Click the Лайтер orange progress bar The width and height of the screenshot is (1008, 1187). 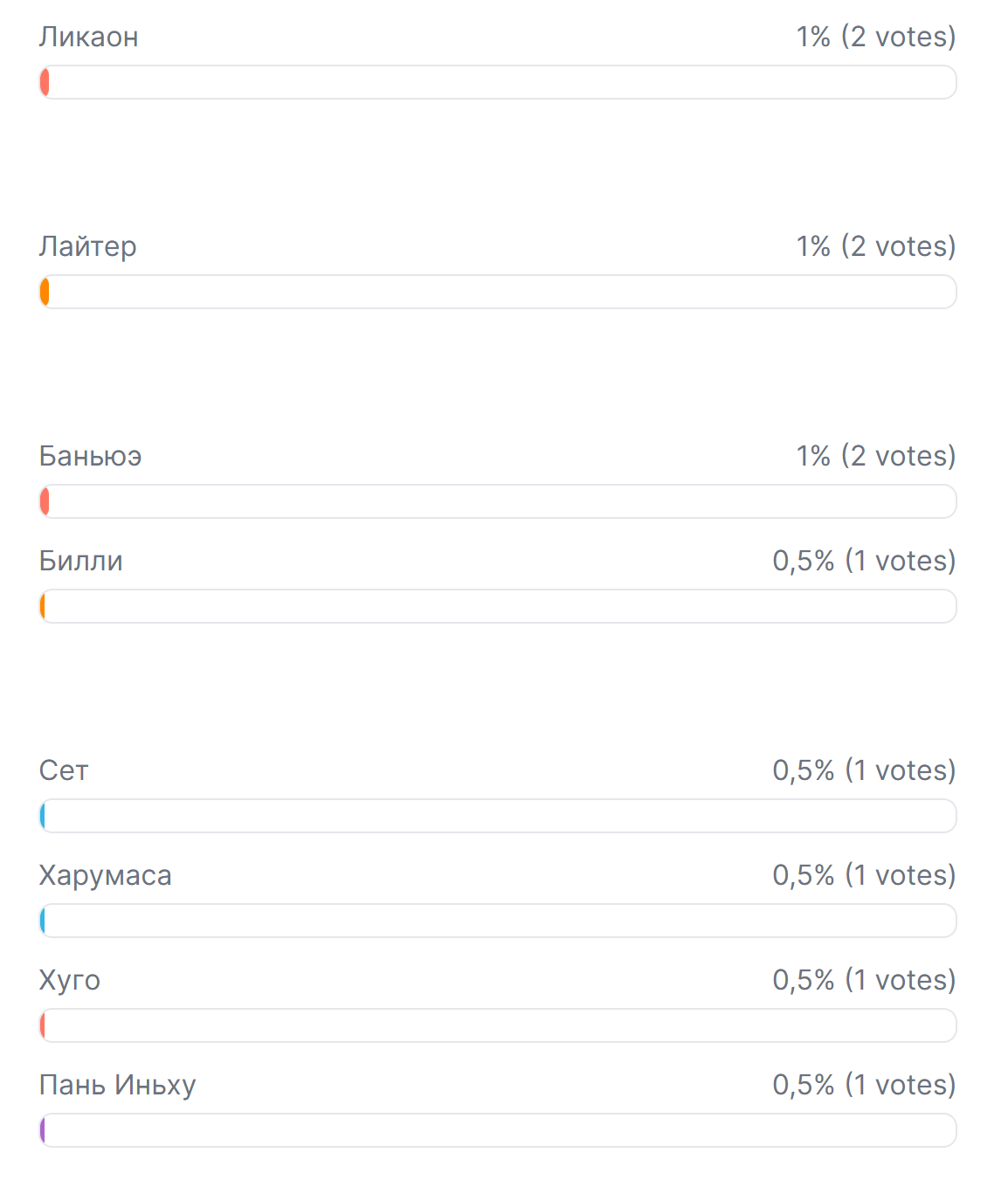[x=498, y=292]
